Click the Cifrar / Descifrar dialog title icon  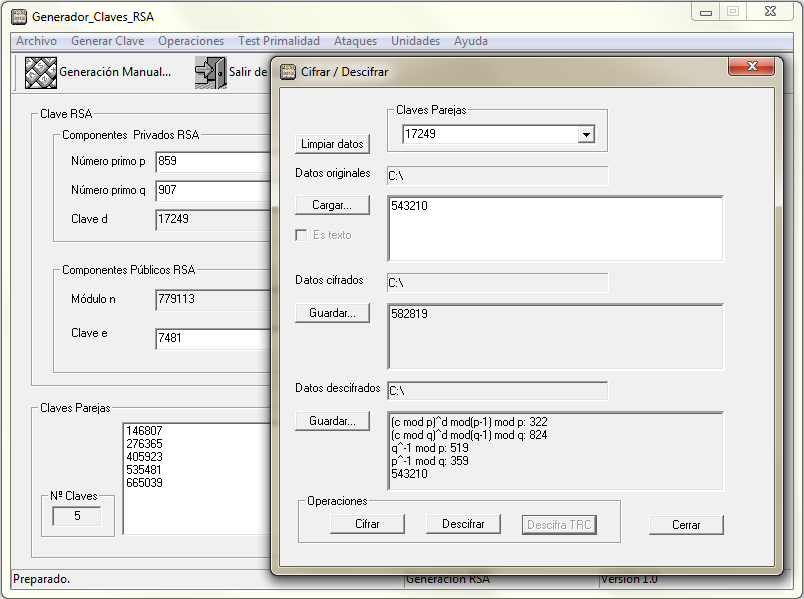coord(288,72)
